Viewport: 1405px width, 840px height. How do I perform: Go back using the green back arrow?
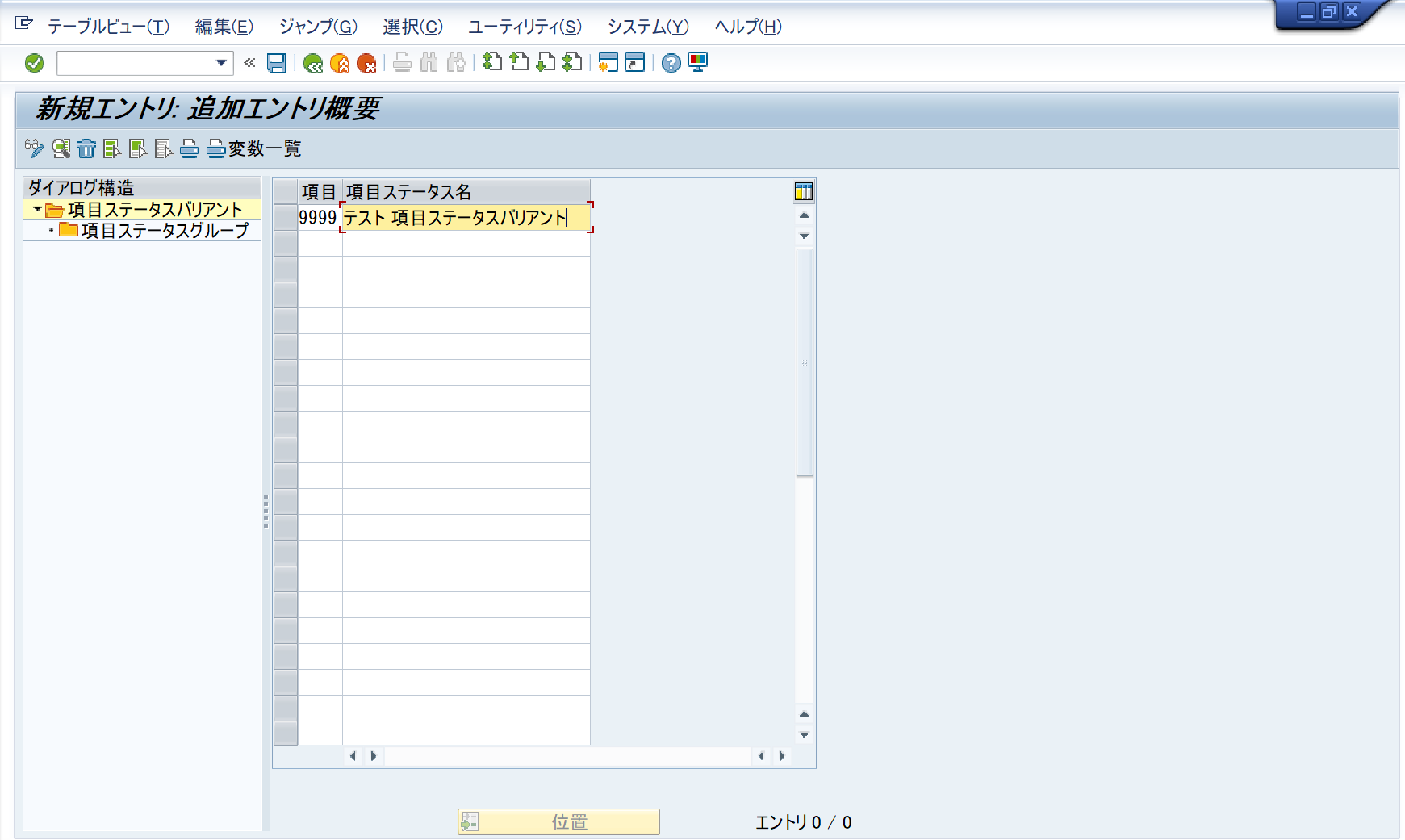click(313, 64)
